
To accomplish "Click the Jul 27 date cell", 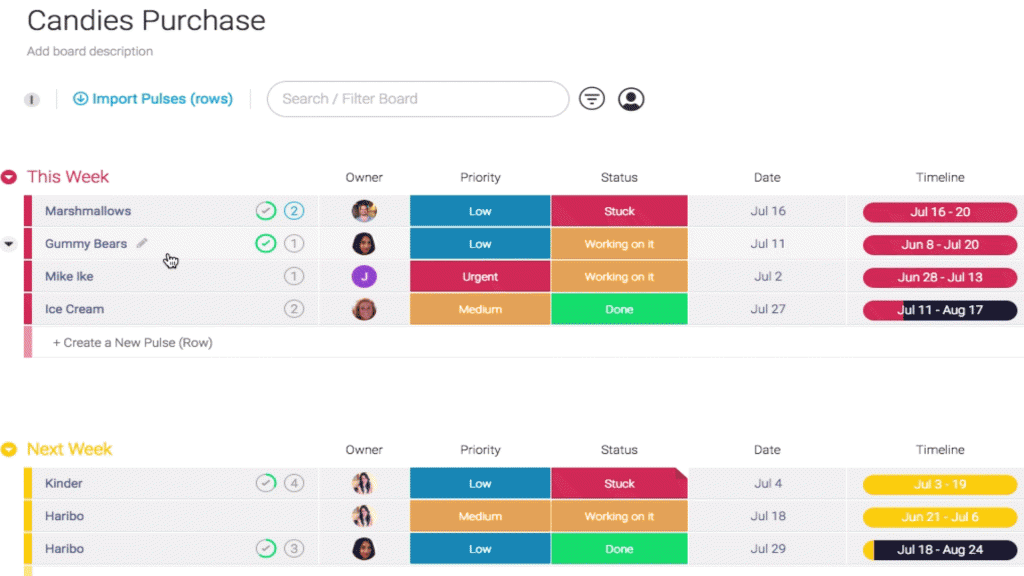I will (767, 309).
